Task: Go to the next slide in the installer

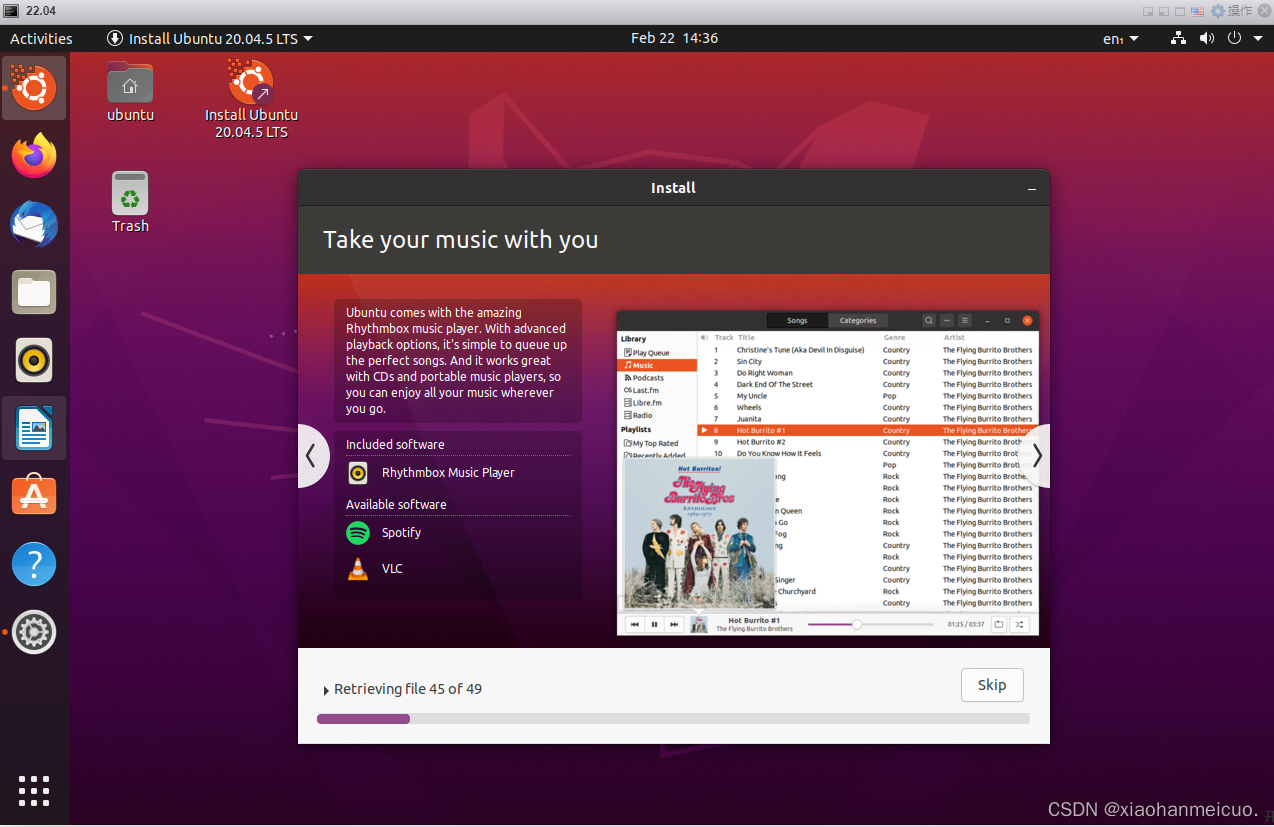Action: click(x=1035, y=456)
